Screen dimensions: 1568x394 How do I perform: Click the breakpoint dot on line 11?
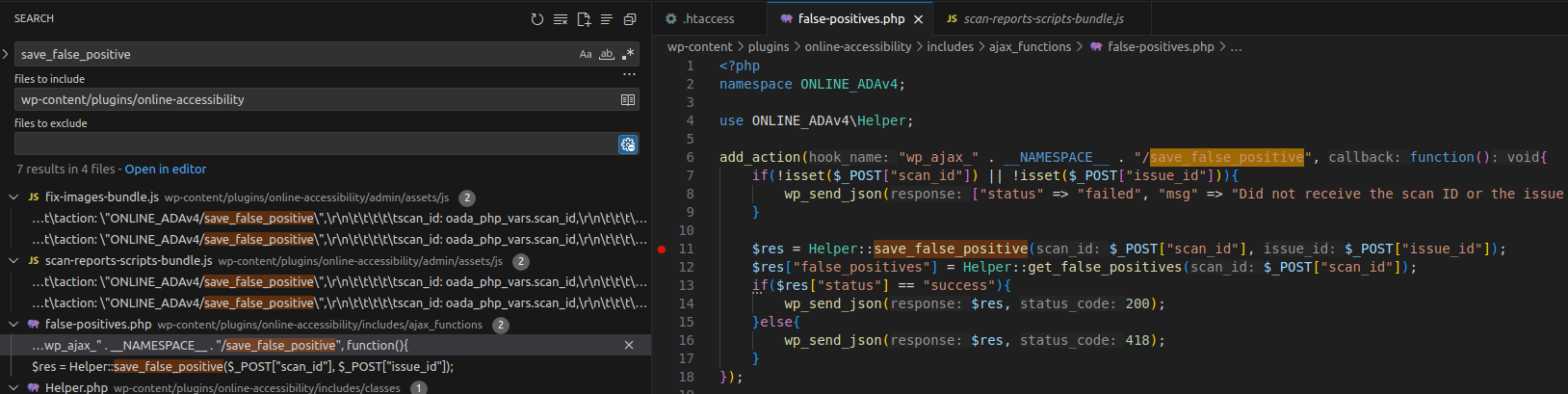[662, 249]
